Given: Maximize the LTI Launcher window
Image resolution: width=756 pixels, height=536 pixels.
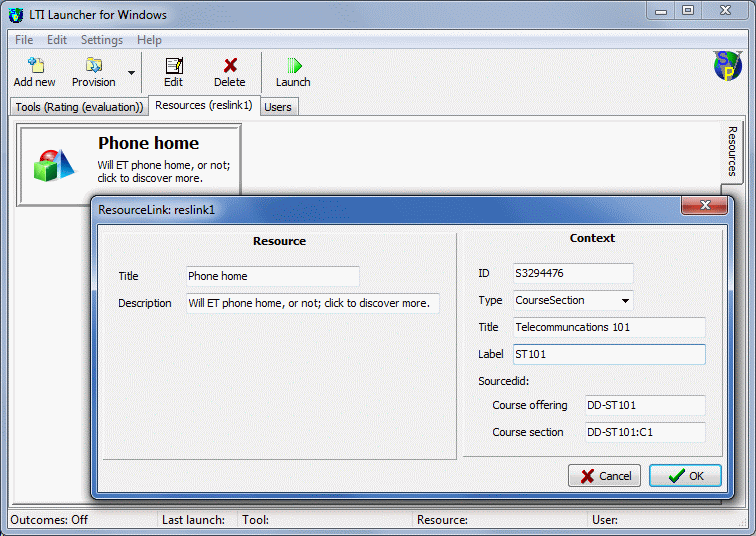Looking at the screenshot, I should 688,11.
